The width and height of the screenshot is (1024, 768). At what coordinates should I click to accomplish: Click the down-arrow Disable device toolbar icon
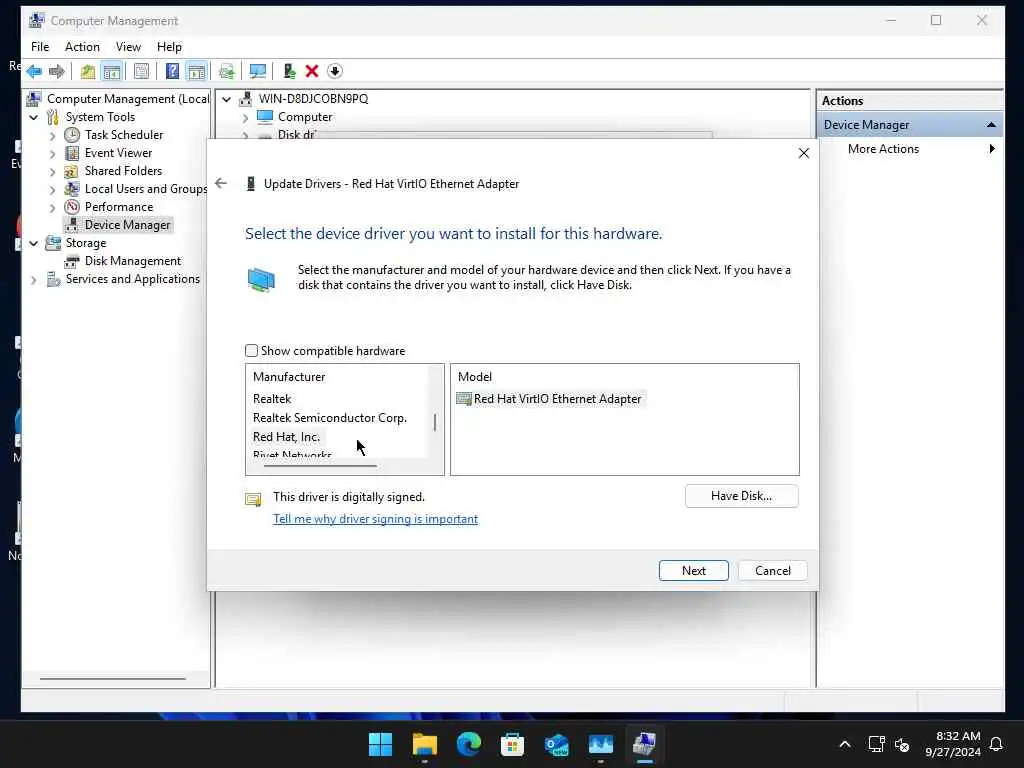pyautogui.click(x=334, y=71)
